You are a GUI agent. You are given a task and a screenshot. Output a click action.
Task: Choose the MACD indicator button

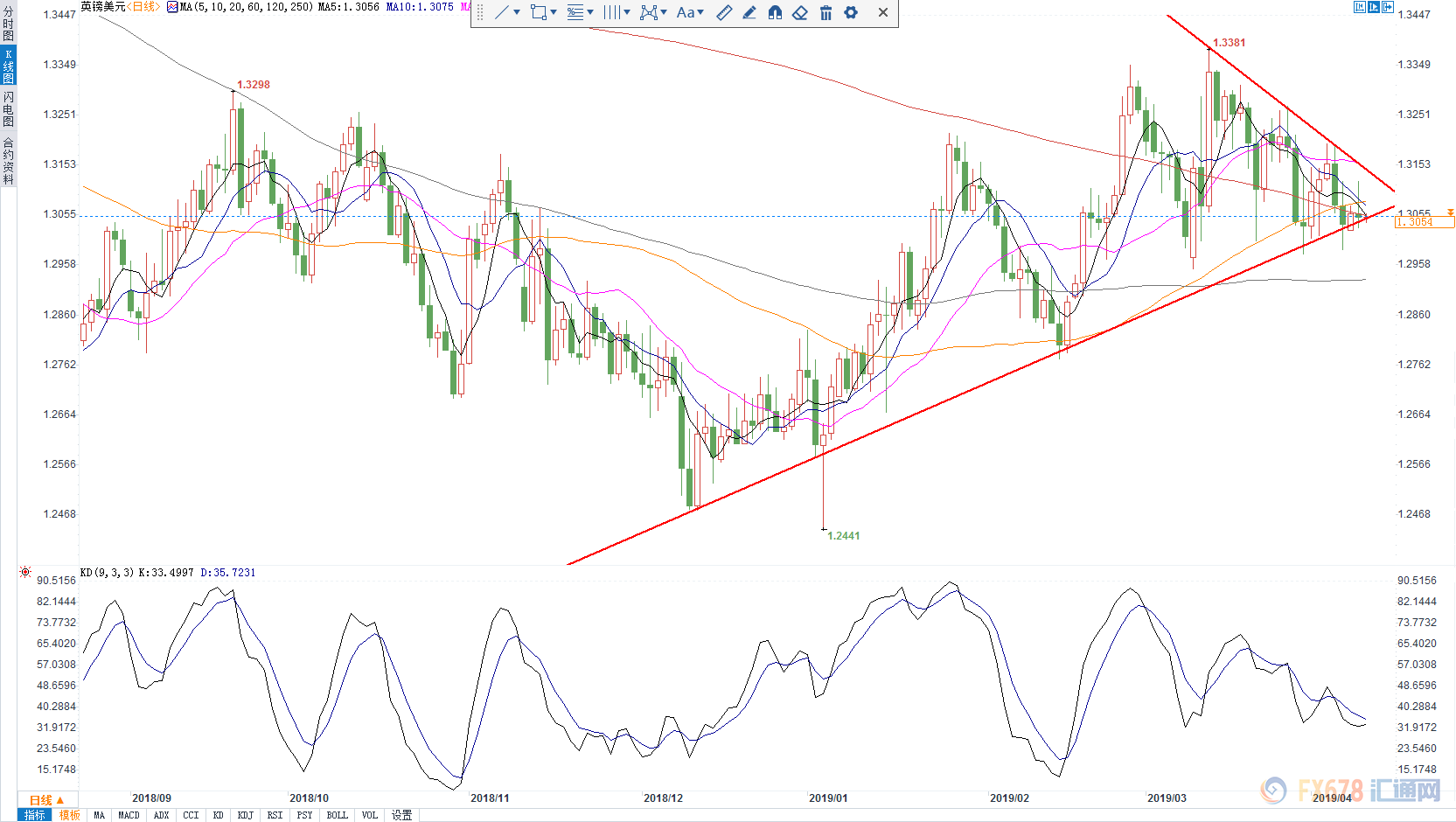pyautogui.click(x=129, y=815)
